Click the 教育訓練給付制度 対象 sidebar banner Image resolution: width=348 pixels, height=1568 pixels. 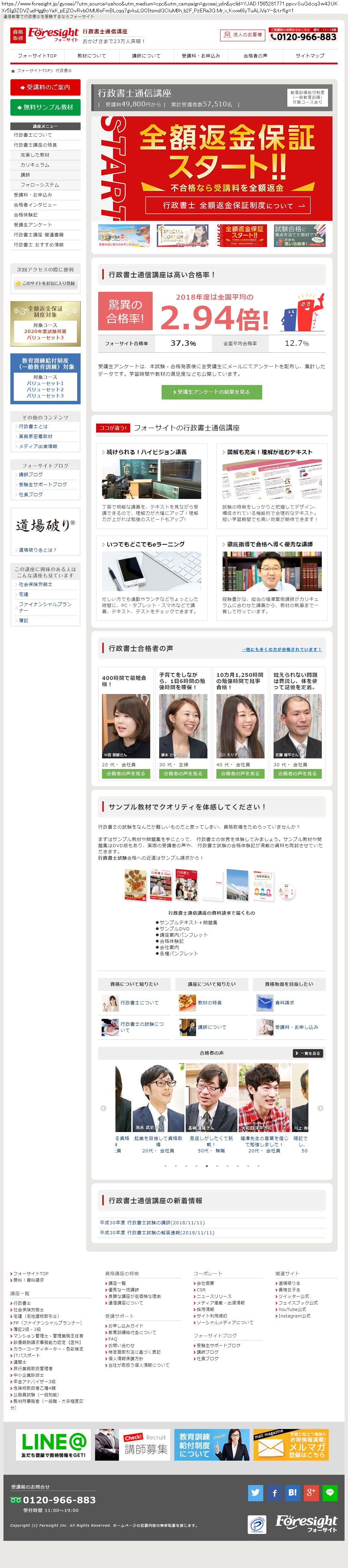coord(45,378)
